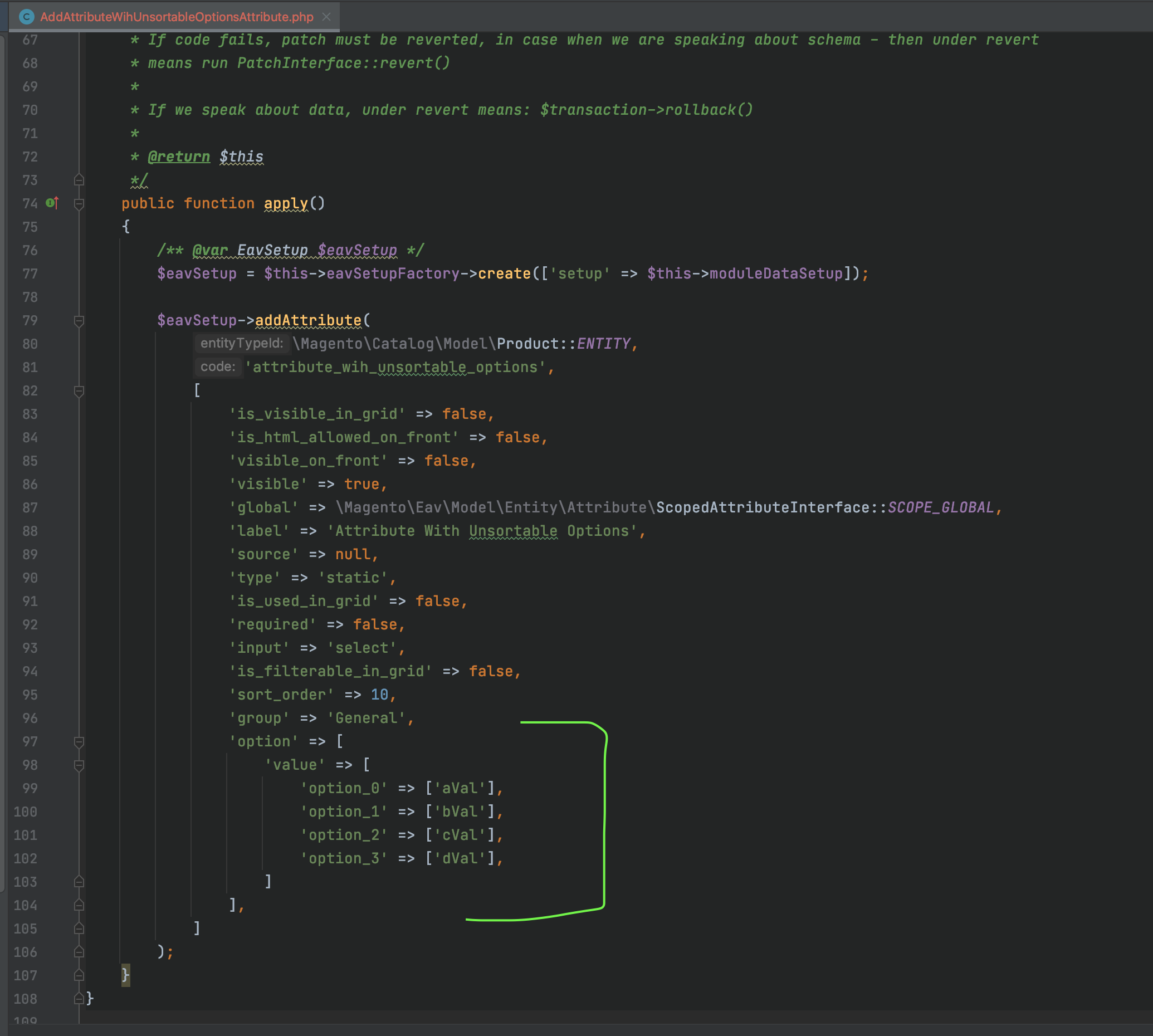Click fold end marker on line 104
This screenshot has height=1036, width=1153.
79,905
